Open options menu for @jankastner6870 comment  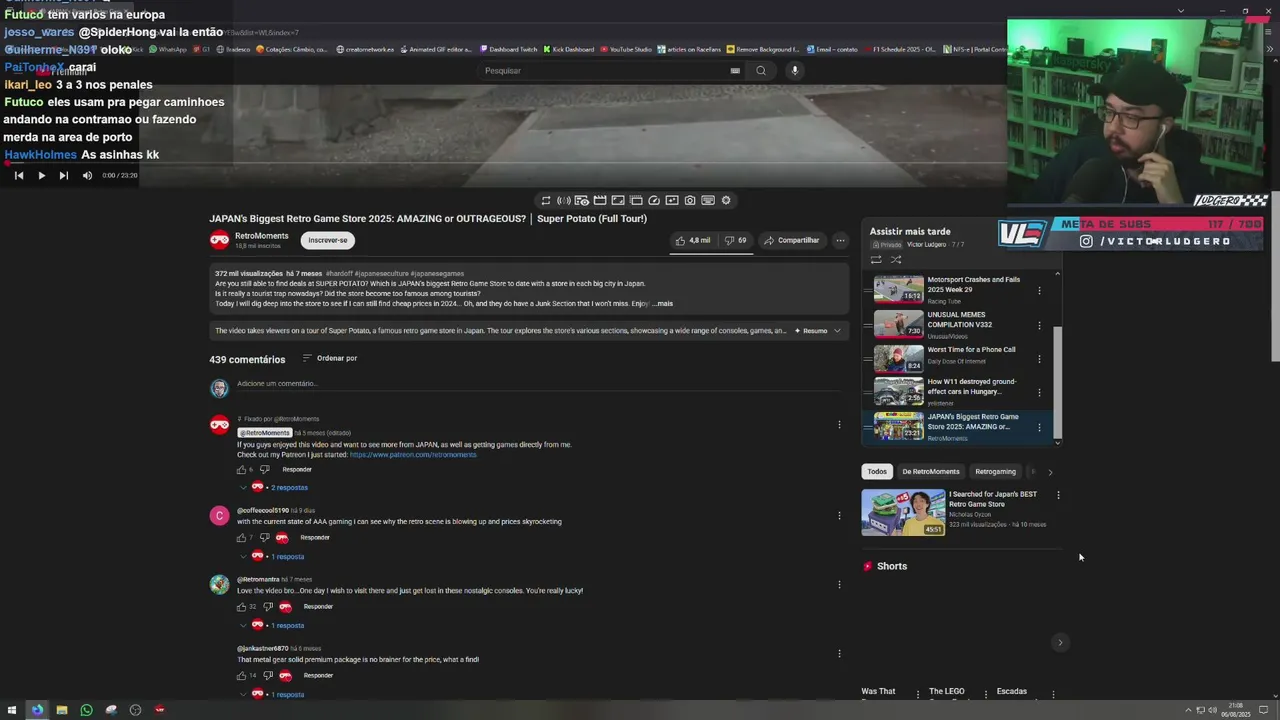[839, 654]
